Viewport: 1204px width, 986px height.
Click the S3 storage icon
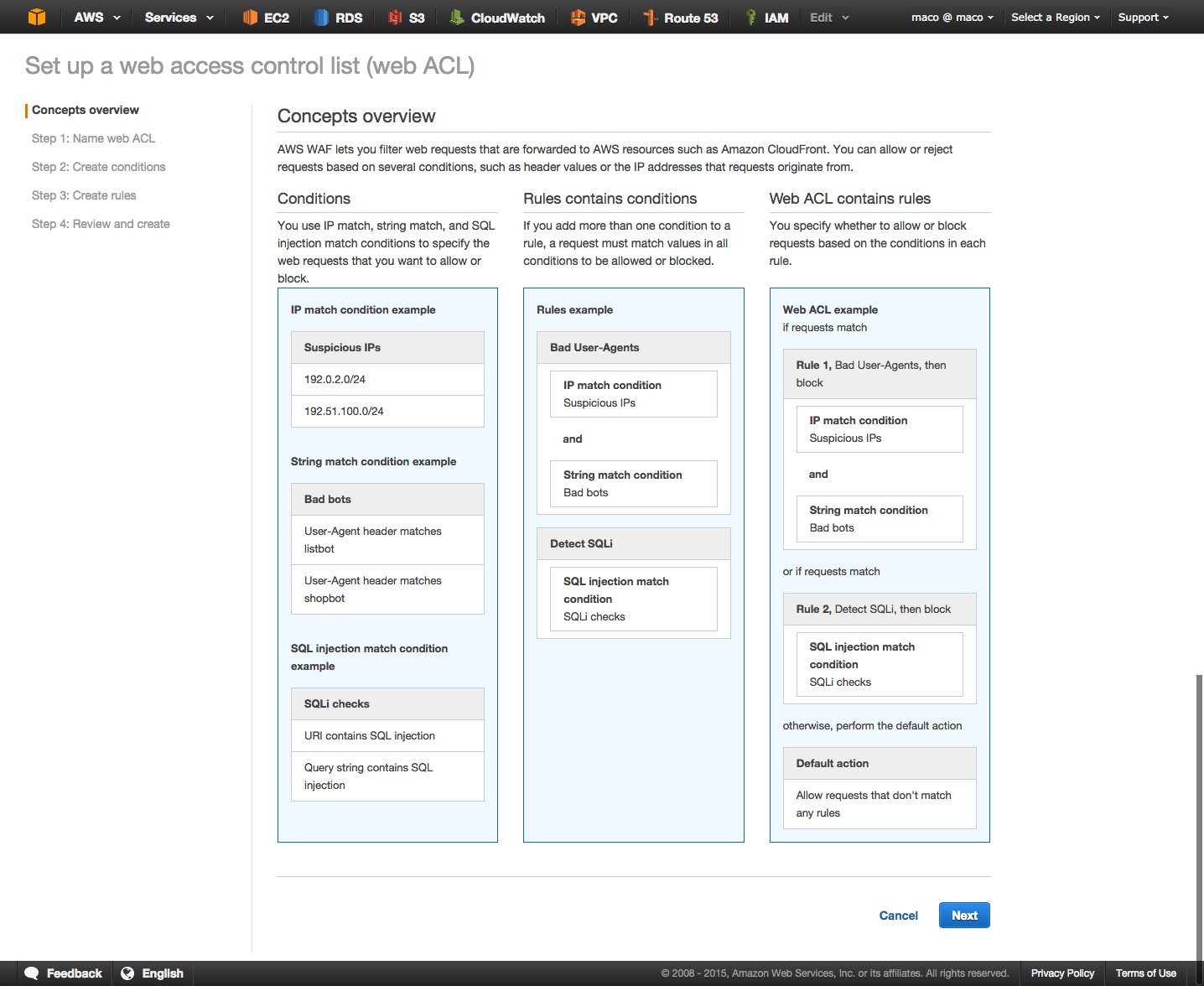tap(395, 17)
